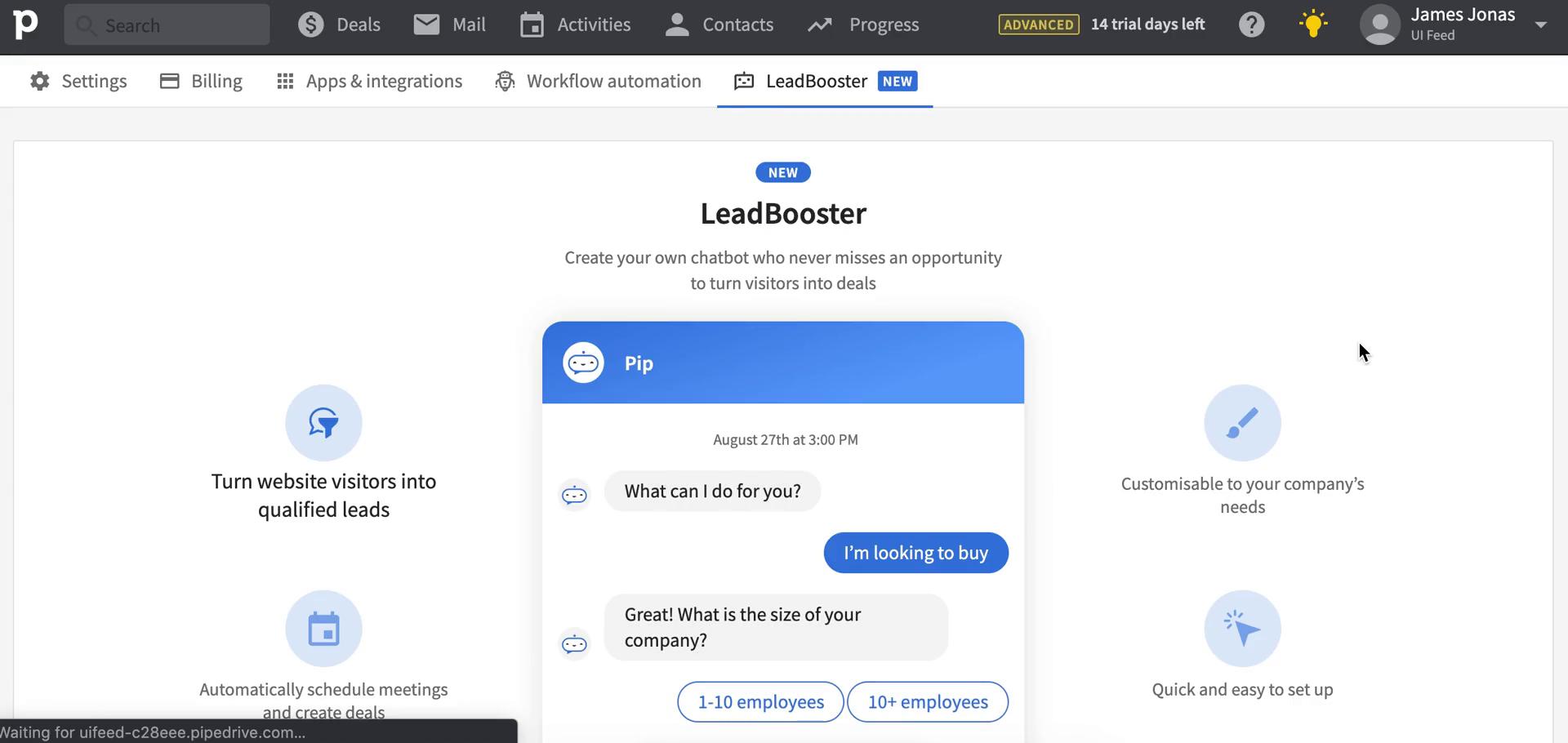
Task: Click the bot icon beside company size question
Action: [x=574, y=644]
